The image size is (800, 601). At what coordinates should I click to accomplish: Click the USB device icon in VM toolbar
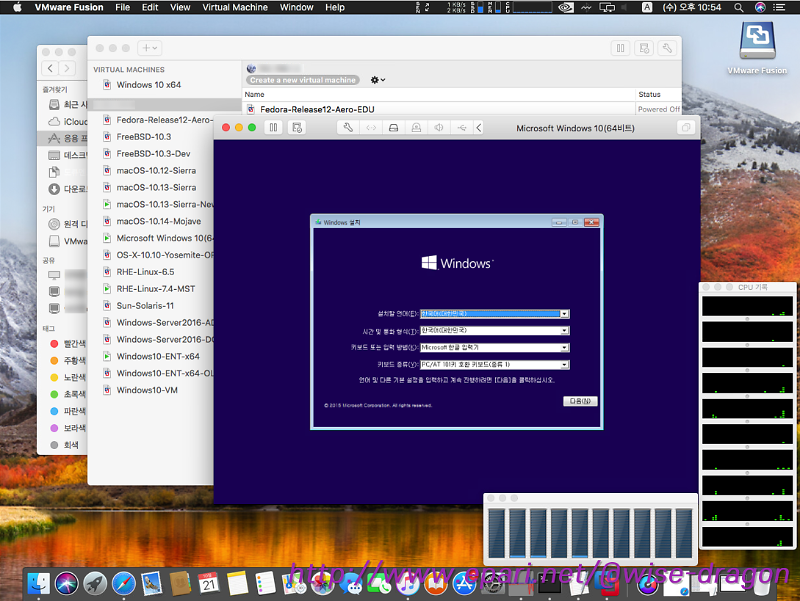[462, 128]
